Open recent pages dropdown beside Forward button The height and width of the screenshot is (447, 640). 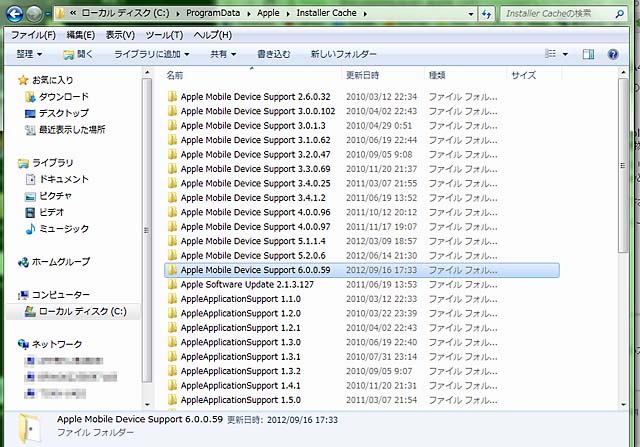47,14
